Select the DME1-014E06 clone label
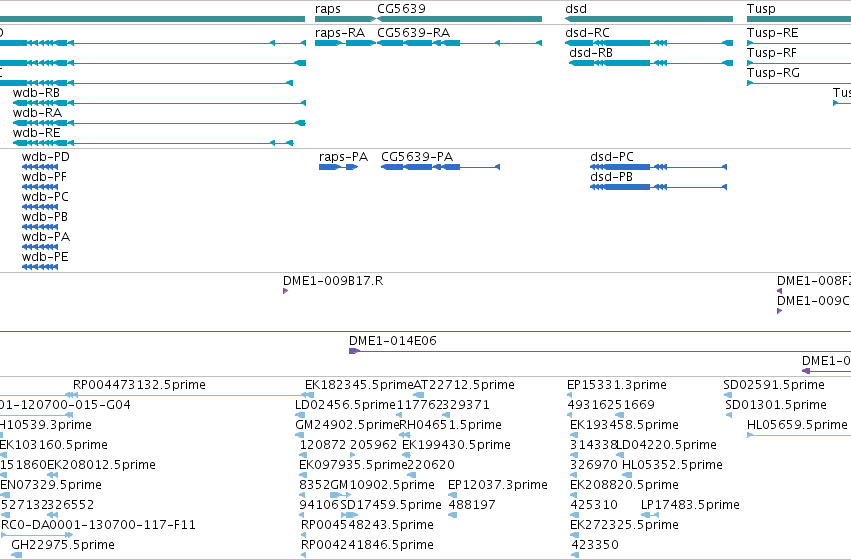 [x=392, y=341]
